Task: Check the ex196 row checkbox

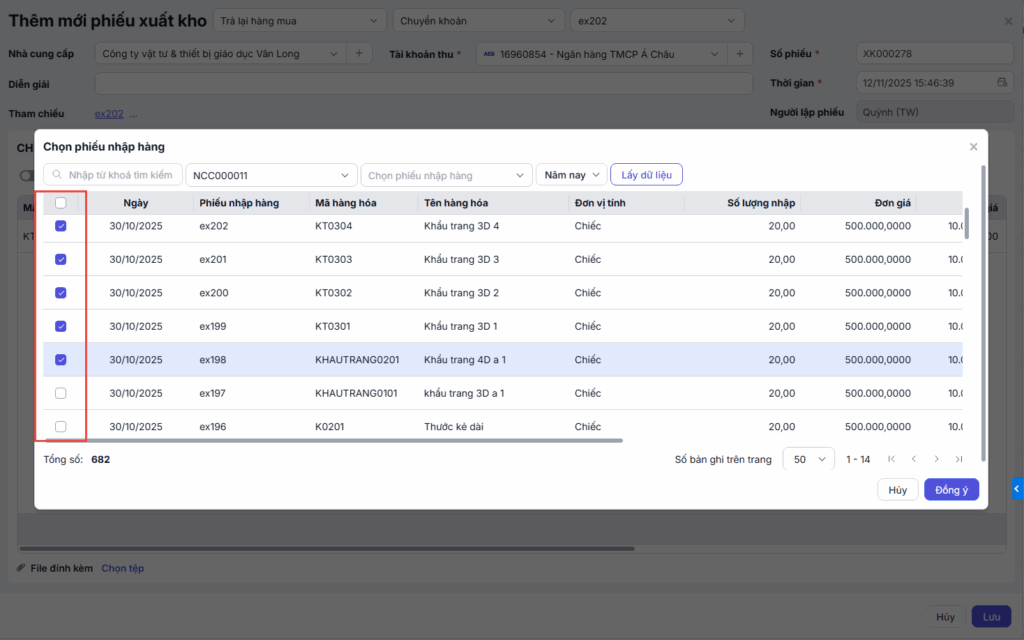Action: (x=61, y=427)
